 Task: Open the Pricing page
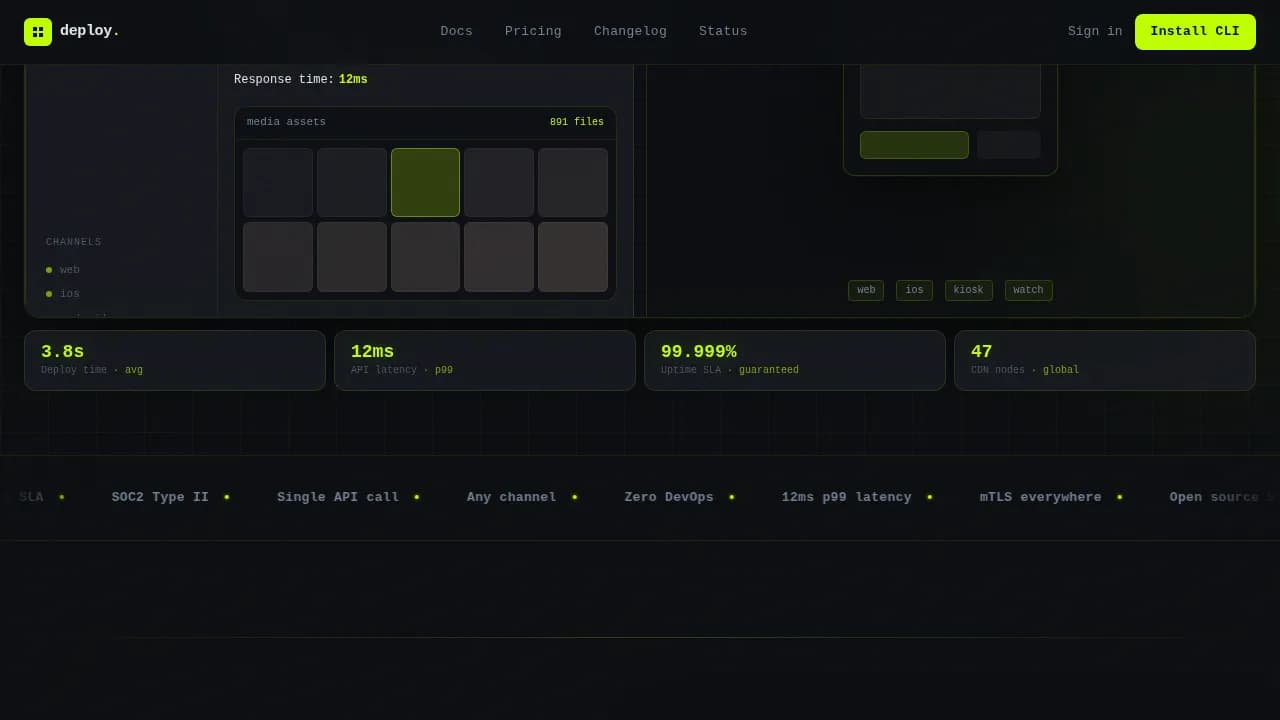pyautogui.click(x=533, y=31)
